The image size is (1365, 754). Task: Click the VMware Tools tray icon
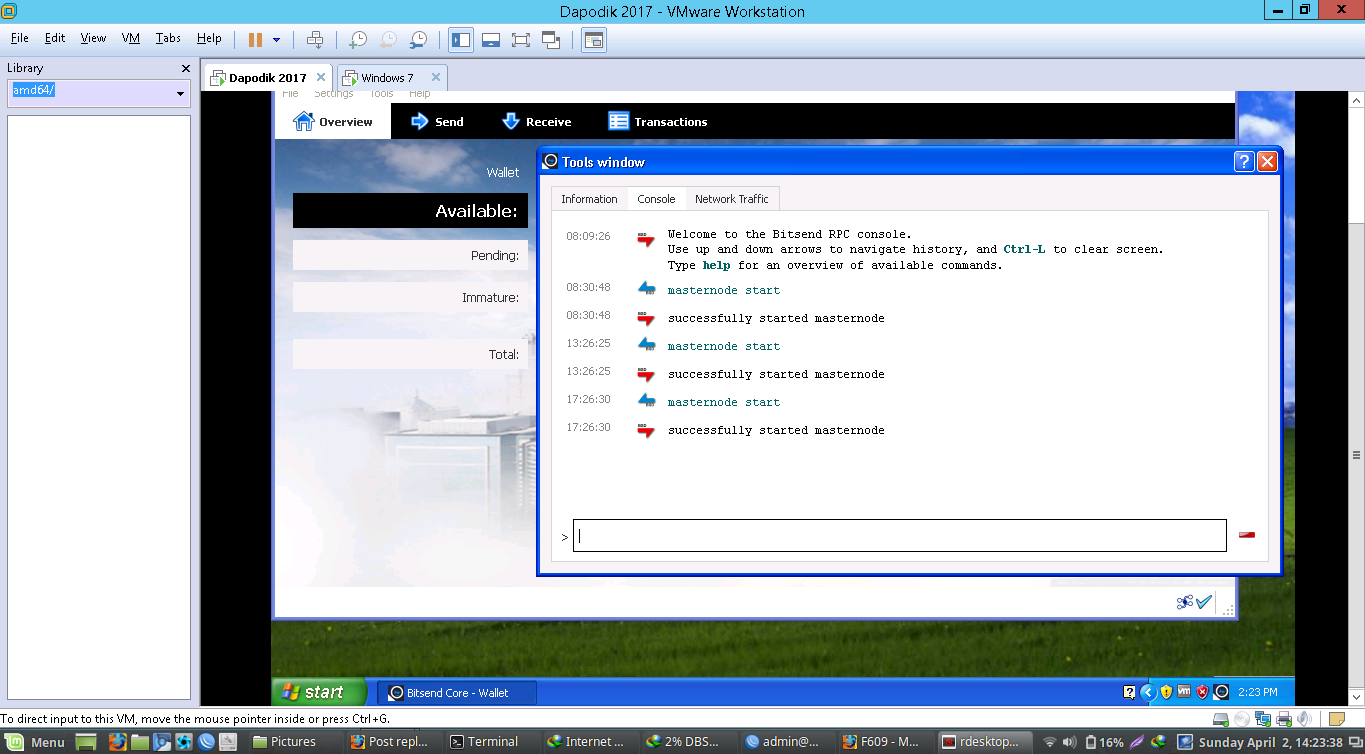click(x=1184, y=691)
